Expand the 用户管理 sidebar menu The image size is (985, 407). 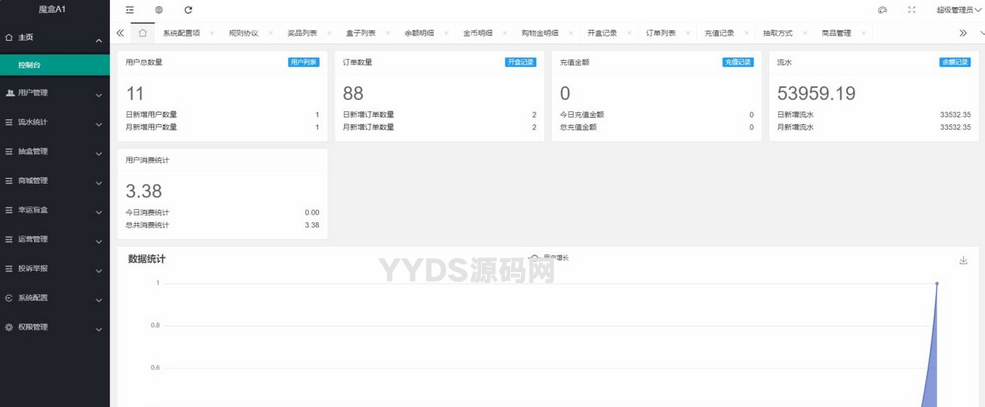pyautogui.click(x=54, y=93)
